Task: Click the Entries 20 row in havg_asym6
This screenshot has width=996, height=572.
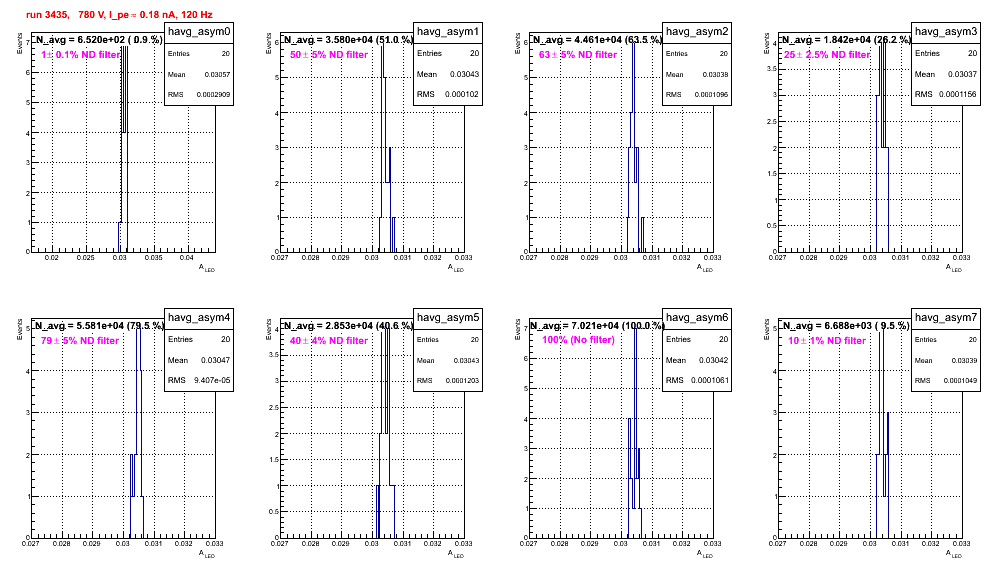Action: coord(697,339)
